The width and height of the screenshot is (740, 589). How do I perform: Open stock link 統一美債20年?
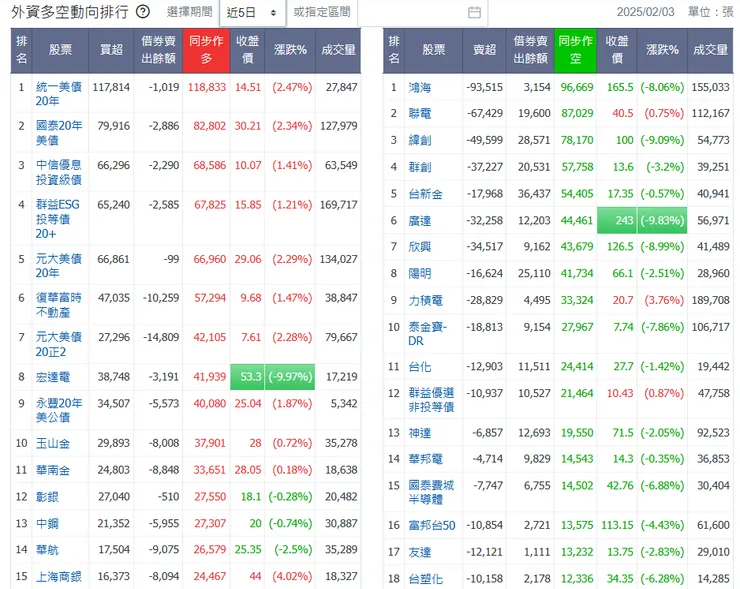(x=59, y=94)
